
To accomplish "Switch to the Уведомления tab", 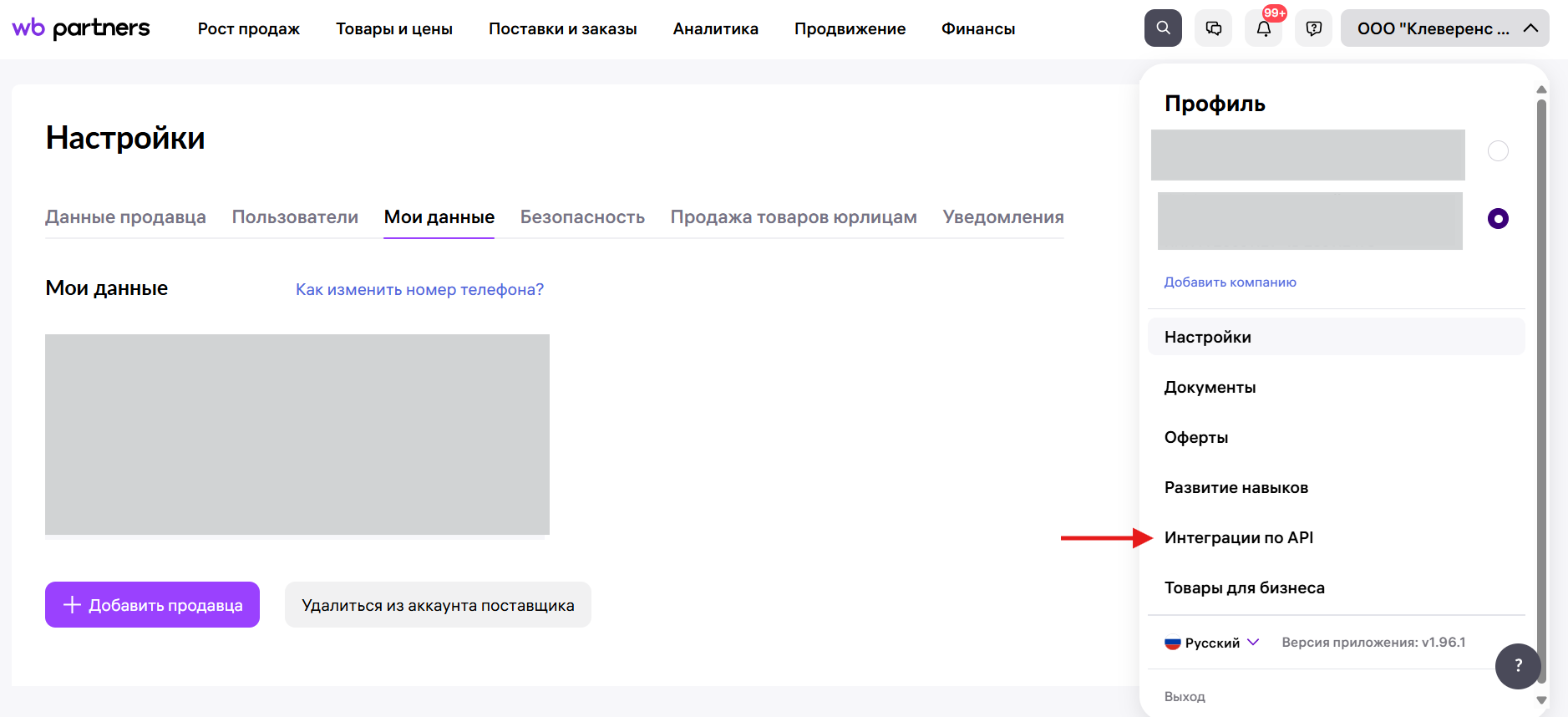I will [1003, 217].
